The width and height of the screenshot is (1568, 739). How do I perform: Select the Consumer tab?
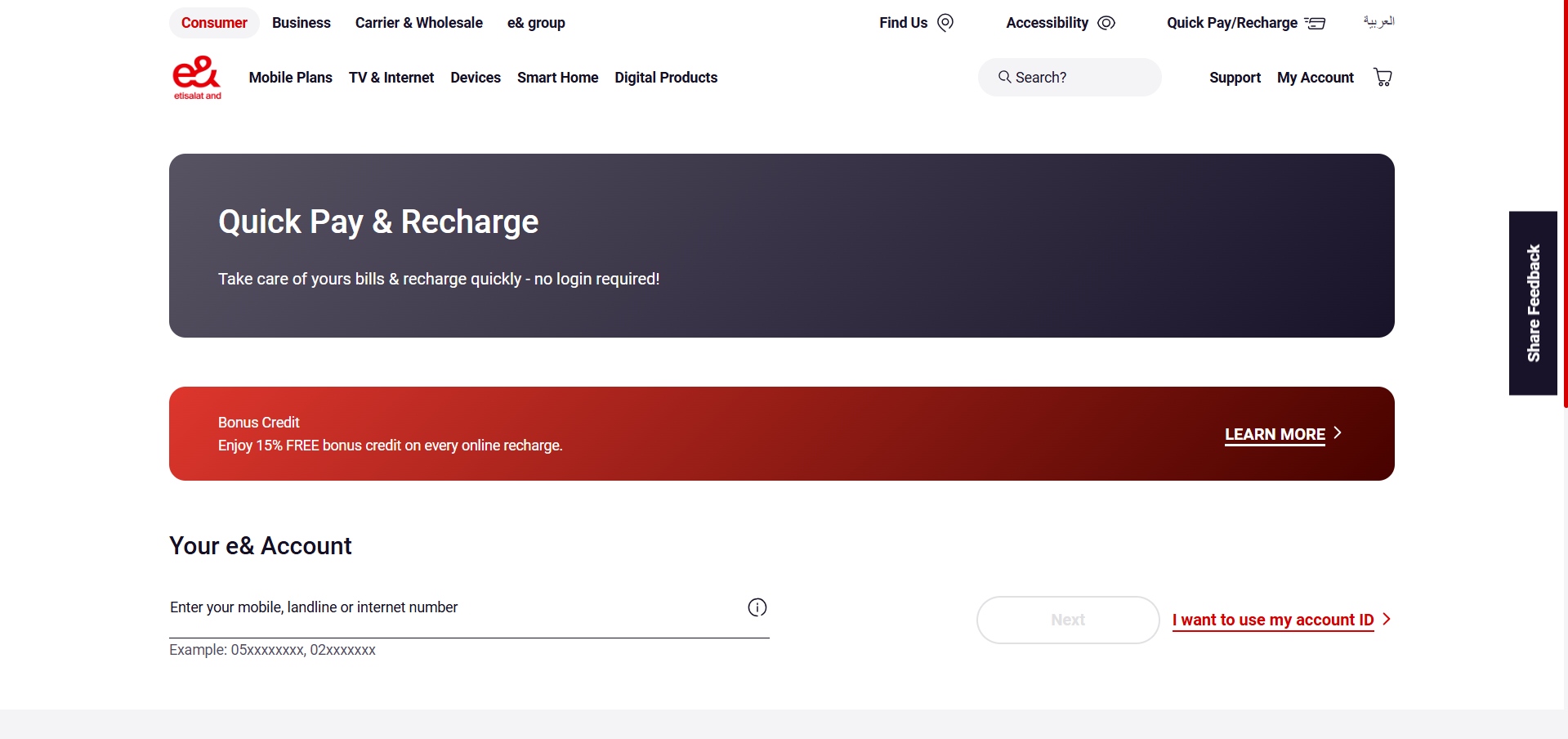click(x=214, y=23)
